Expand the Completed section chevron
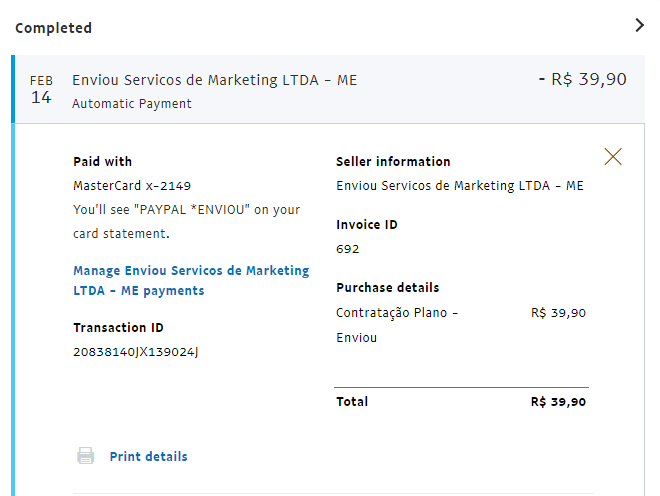This screenshot has height=496, width=660. click(x=640, y=26)
